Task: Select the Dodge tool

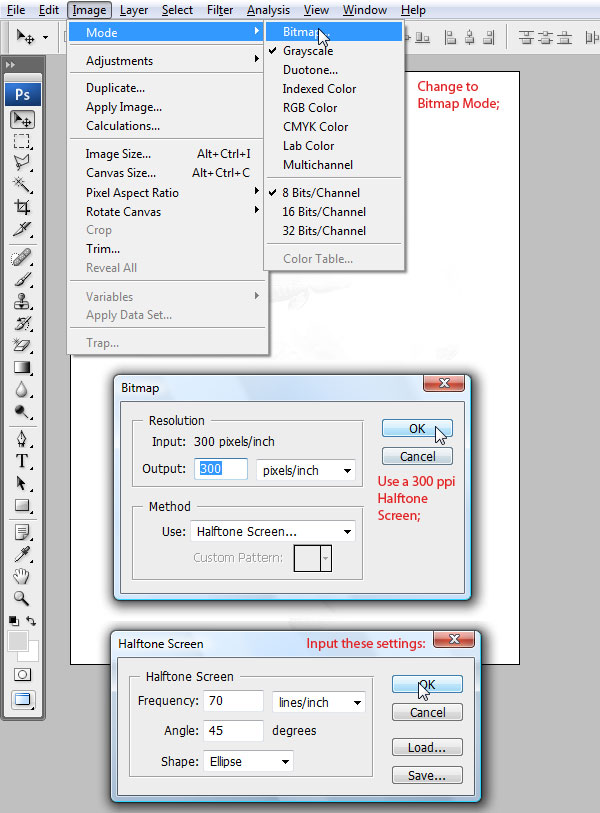Action: (x=22, y=412)
